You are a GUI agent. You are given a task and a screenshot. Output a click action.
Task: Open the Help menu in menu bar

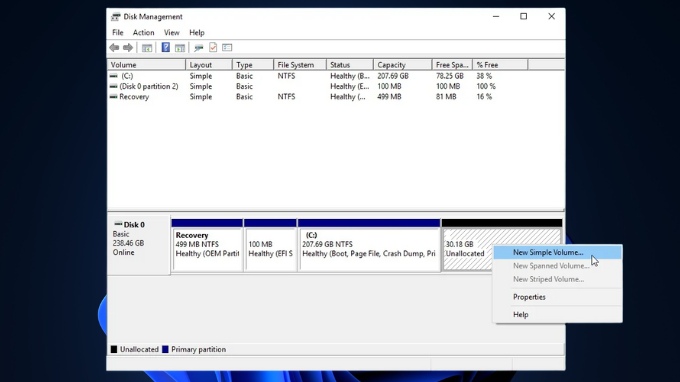pyautogui.click(x=197, y=33)
